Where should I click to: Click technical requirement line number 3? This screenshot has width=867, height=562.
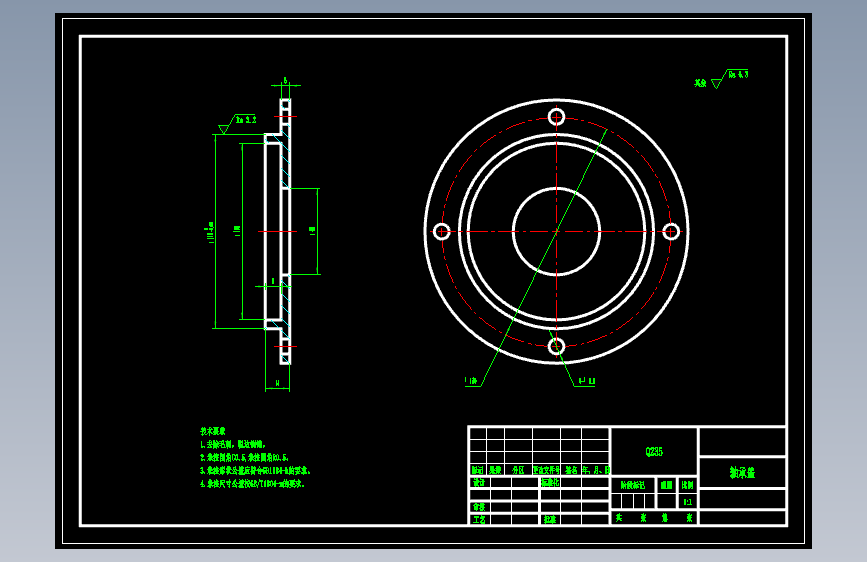(x=255, y=471)
